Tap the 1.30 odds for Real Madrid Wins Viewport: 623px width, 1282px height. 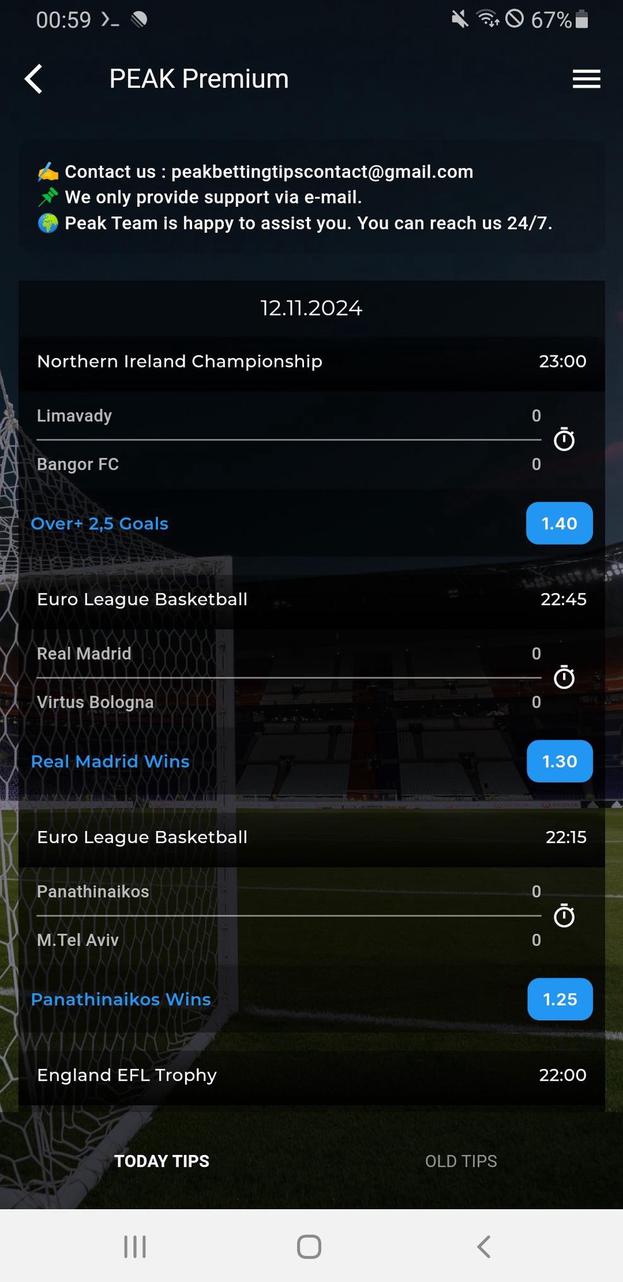(x=559, y=761)
